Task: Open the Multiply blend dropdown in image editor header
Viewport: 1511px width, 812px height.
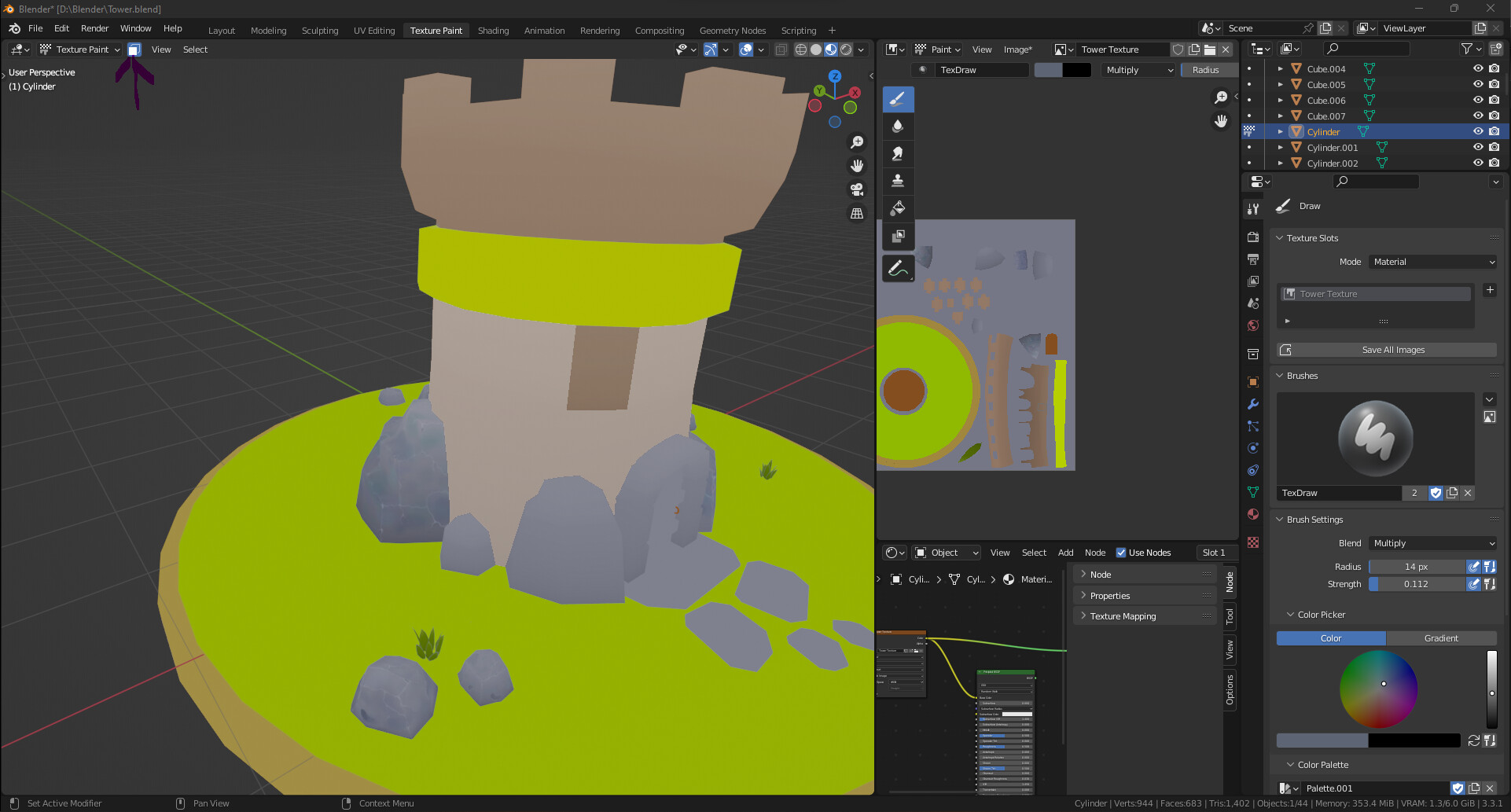Action: point(1138,70)
